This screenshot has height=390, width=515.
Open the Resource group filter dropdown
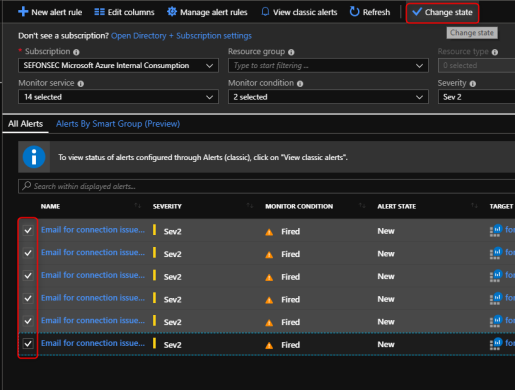pos(328,65)
